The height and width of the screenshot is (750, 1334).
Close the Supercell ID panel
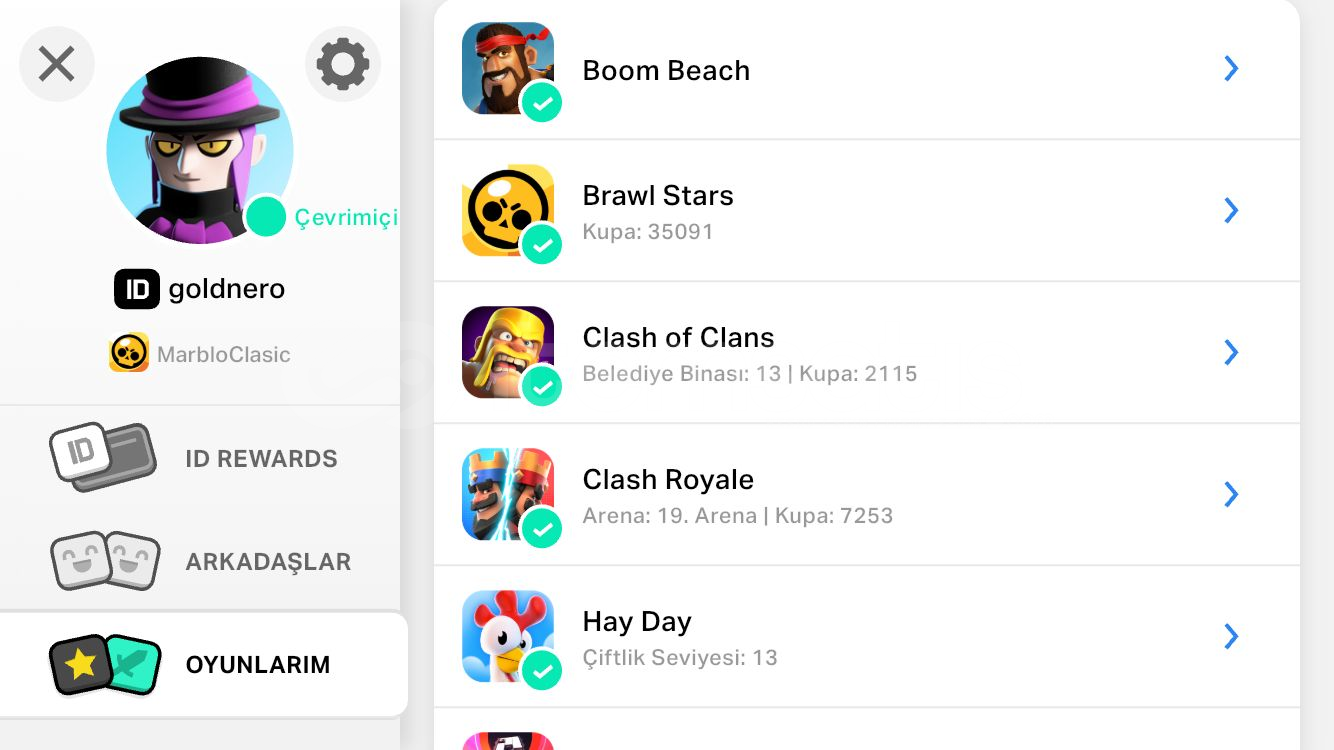click(57, 65)
